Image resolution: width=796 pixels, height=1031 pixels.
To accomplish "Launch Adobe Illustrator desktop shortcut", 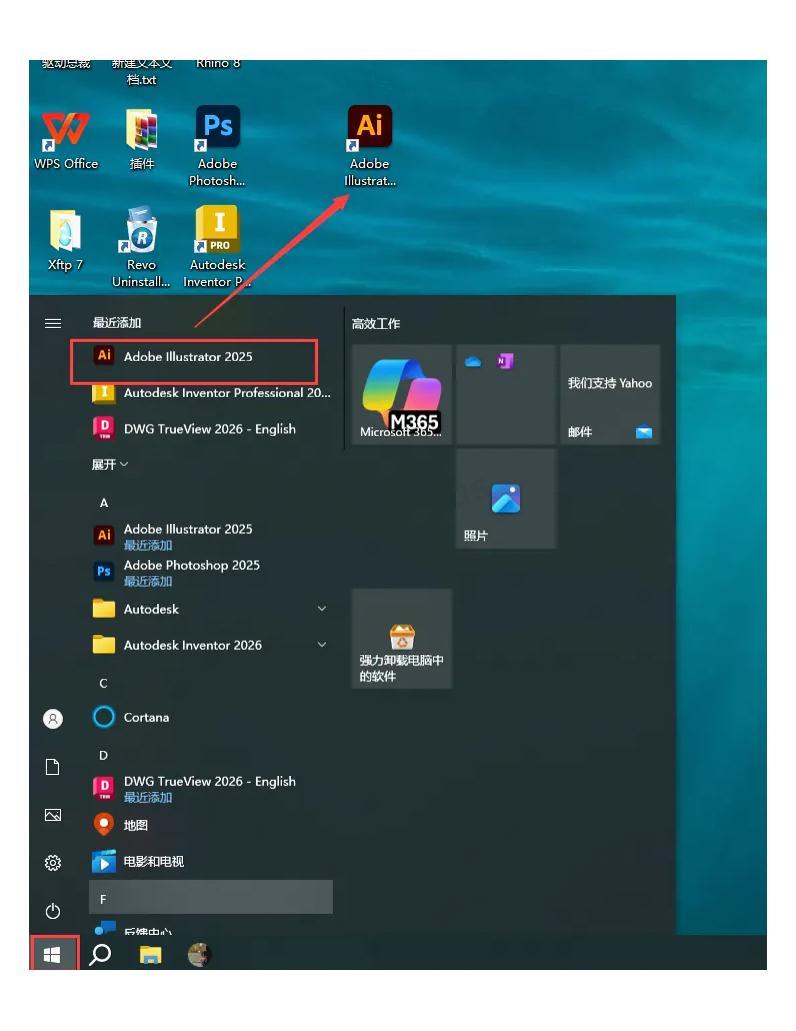I will [369, 146].
